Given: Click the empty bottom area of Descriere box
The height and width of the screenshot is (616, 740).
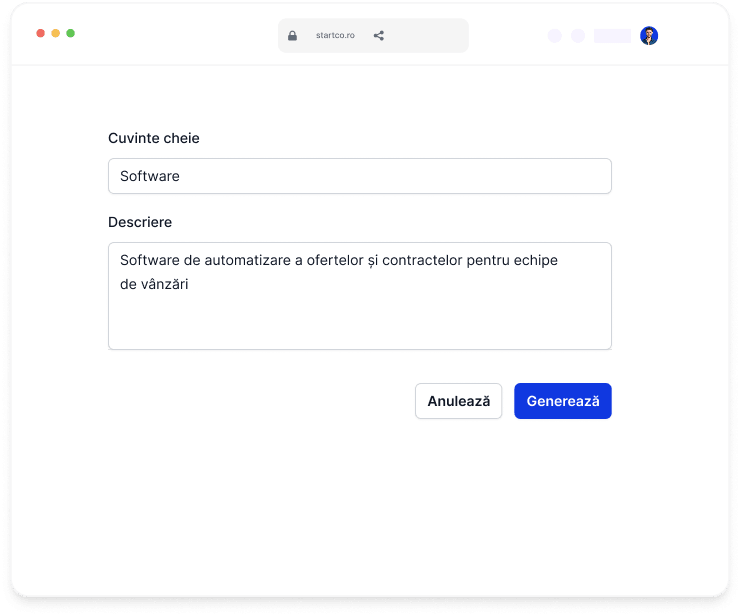Looking at the screenshot, I should 360,323.
